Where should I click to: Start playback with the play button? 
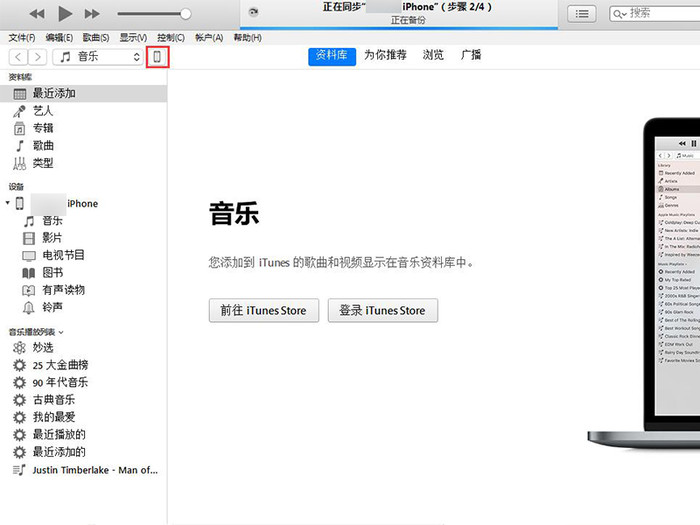coord(65,14)
